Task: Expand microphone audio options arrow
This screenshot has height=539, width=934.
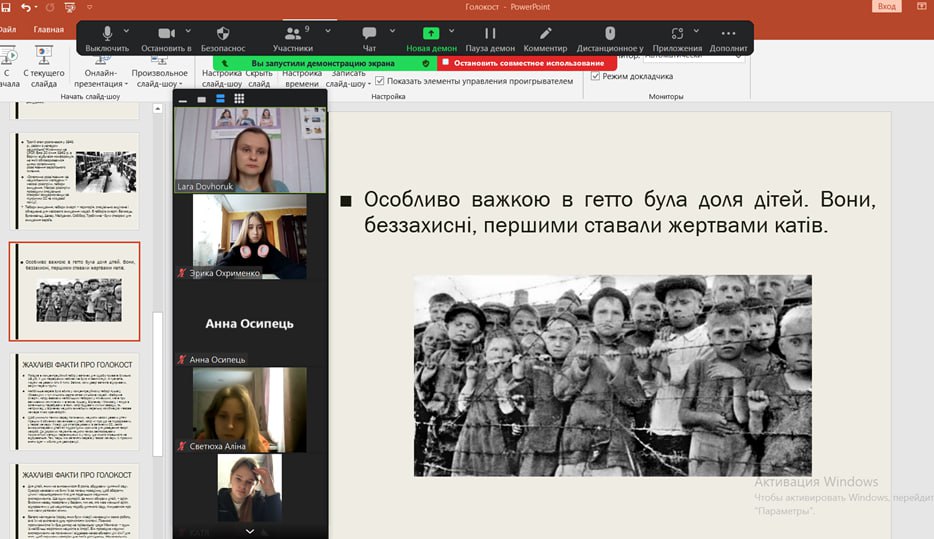Action: (x=126, y=31)
